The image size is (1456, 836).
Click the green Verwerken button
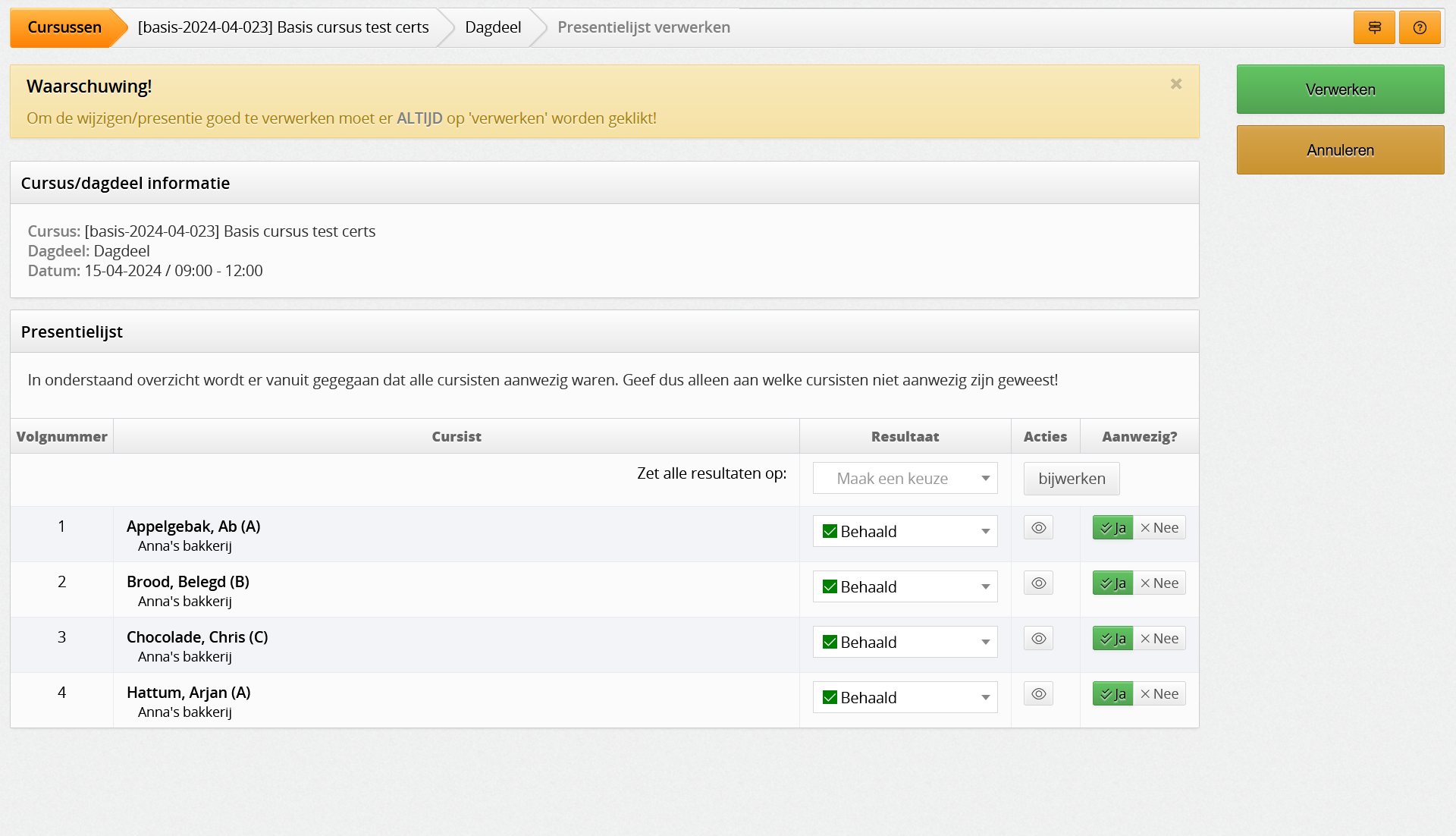click(1340, 90)
